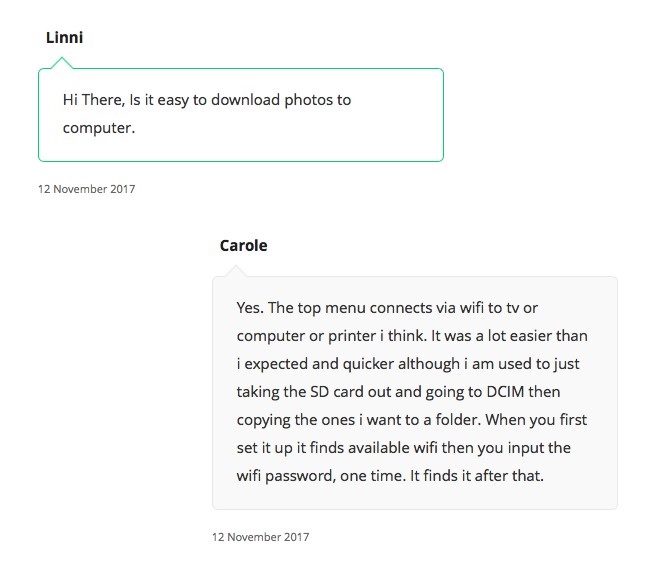Click the gray pointer on Carole's bubble
The image size is (667, 561).
(x=236, y=271)
